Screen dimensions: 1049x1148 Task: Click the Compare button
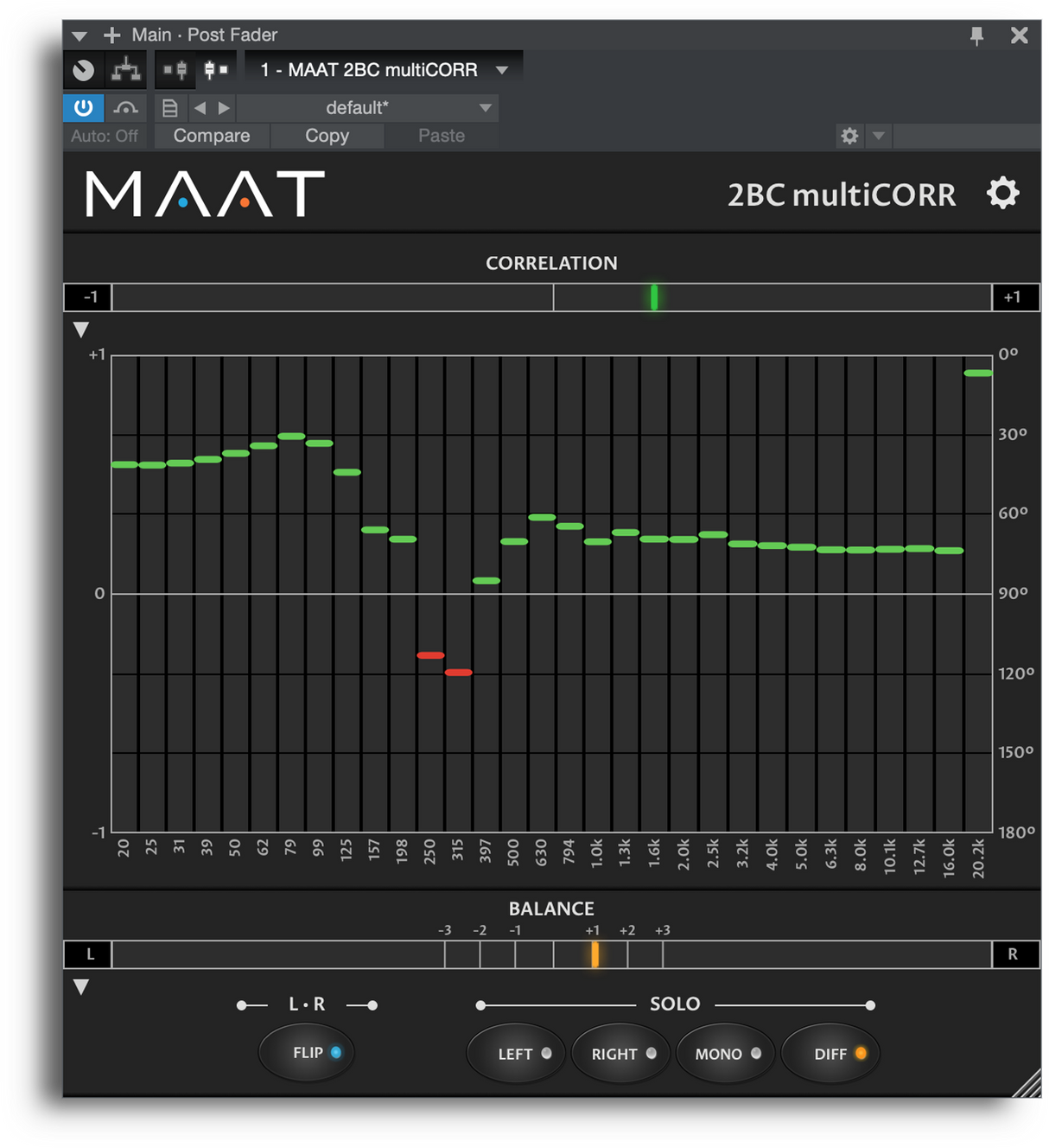(x=212, y=136)
